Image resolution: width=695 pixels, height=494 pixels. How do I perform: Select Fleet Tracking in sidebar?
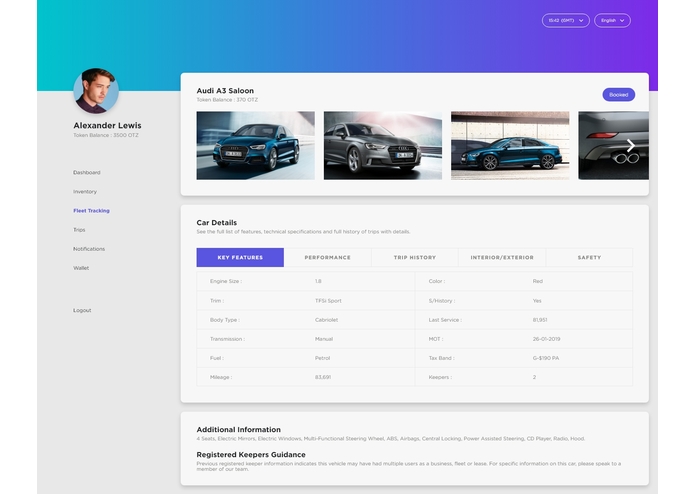point(91,210)
